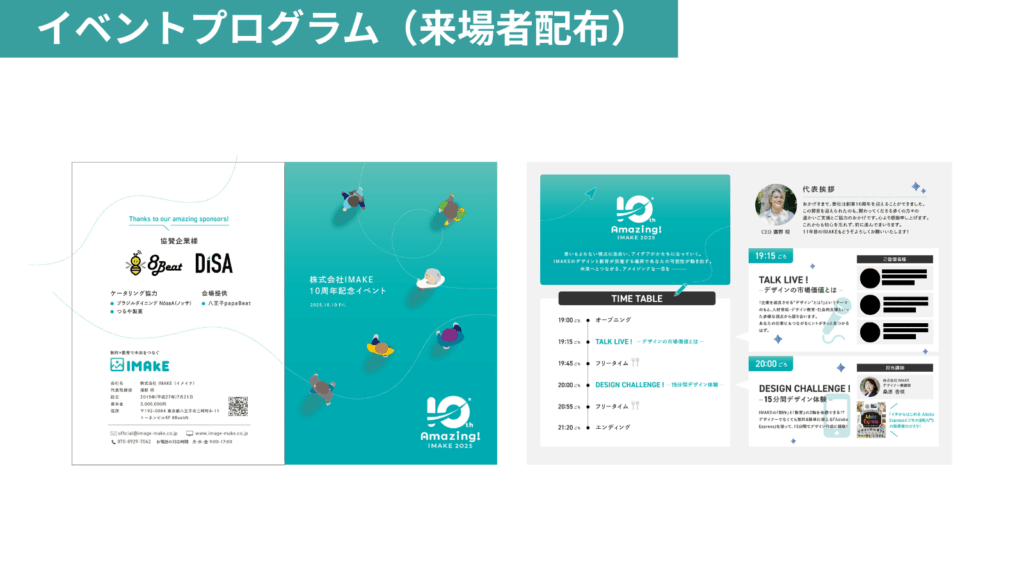Click the CEO portrait photo
Screen dimensions: 1024x576
[775, 204]
